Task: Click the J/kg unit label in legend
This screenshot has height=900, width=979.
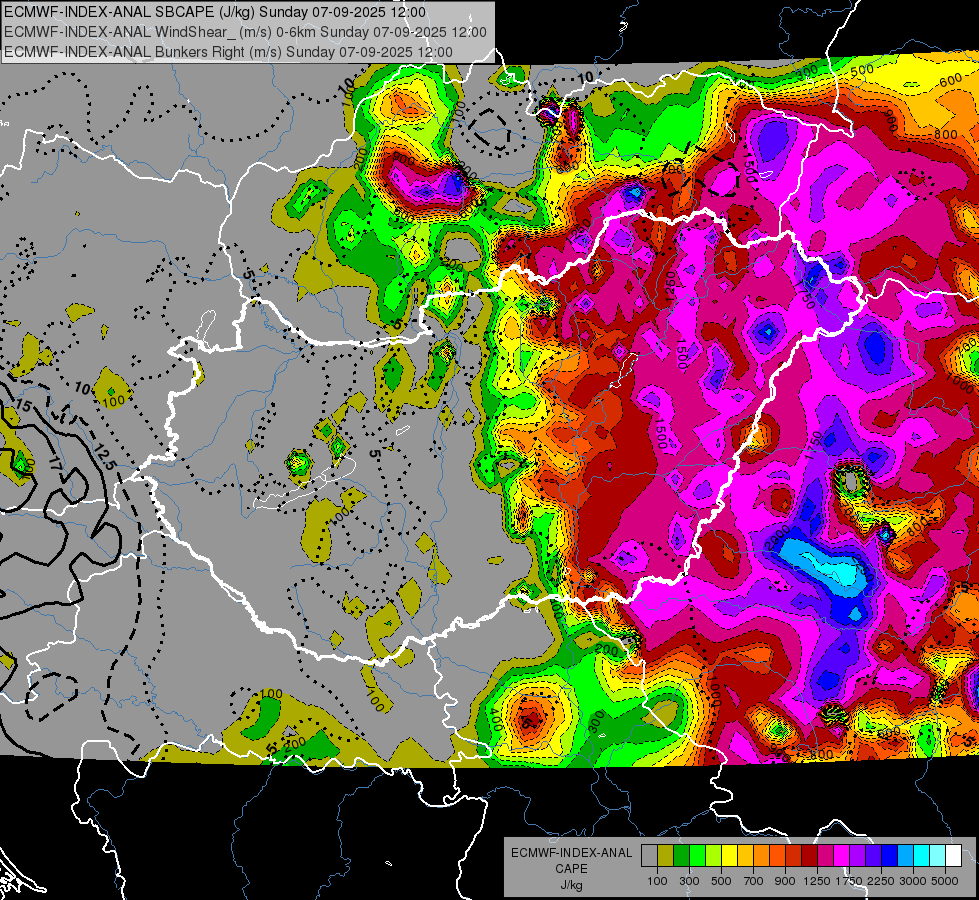Action: coord(569,885)
